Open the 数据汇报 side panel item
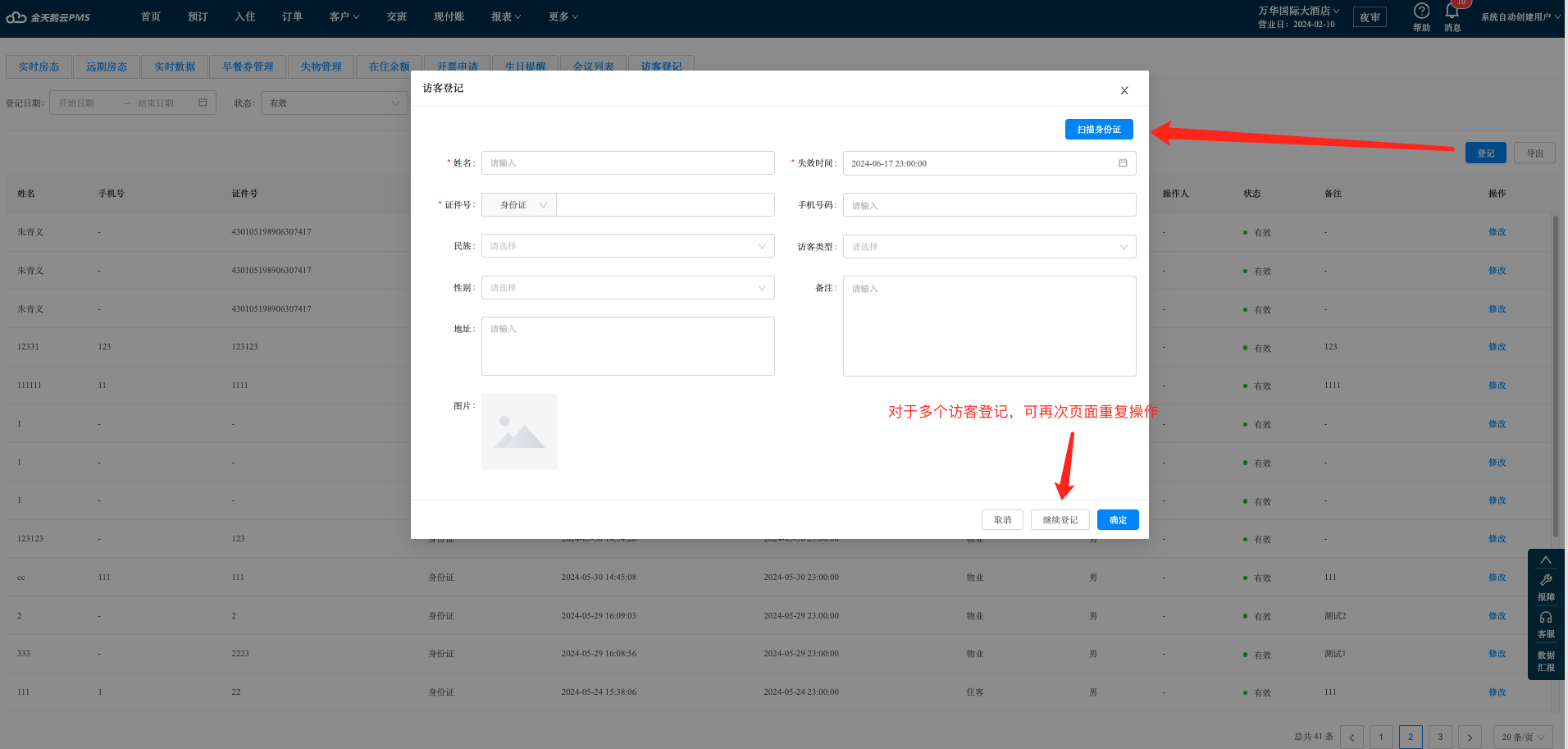 point(1546,661)
